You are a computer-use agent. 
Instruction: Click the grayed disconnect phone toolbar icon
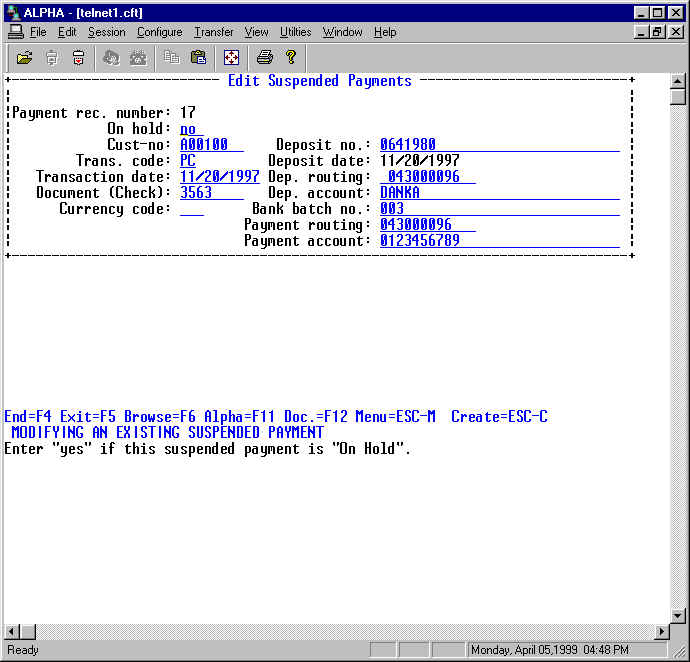tap(138, 57)
